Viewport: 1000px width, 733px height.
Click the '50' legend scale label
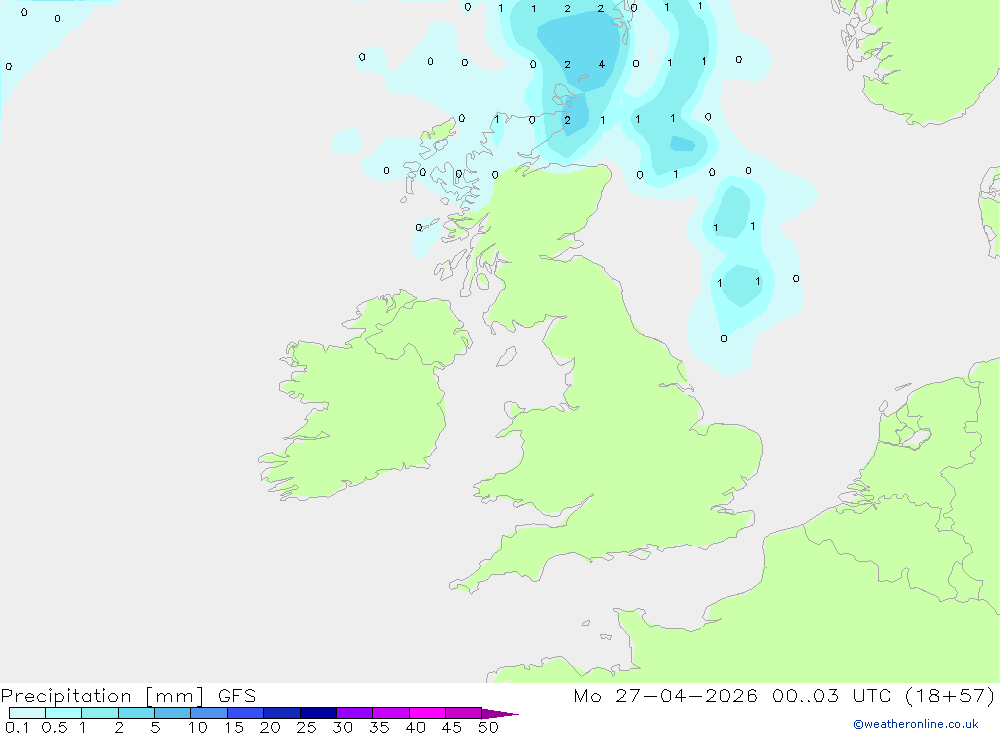click(x=488, y=727)
